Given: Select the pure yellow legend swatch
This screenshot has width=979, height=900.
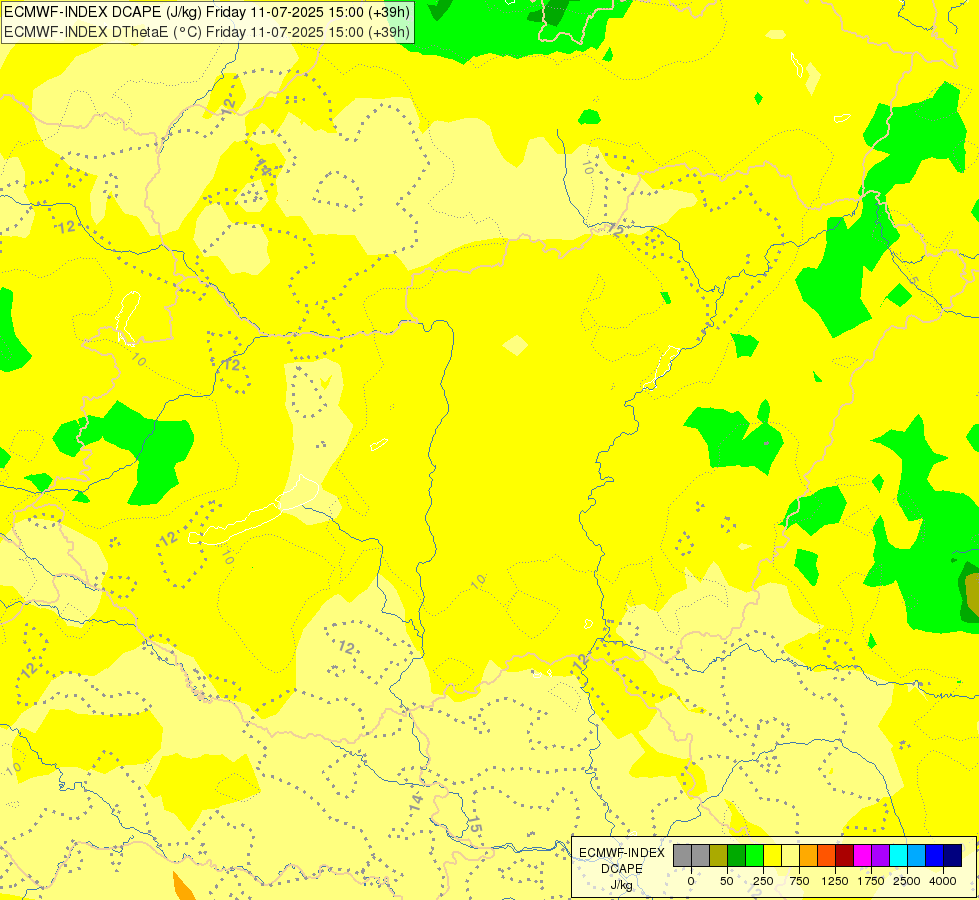Looking at the screenshot, I should pyautogui.click(x=772, y=856).
